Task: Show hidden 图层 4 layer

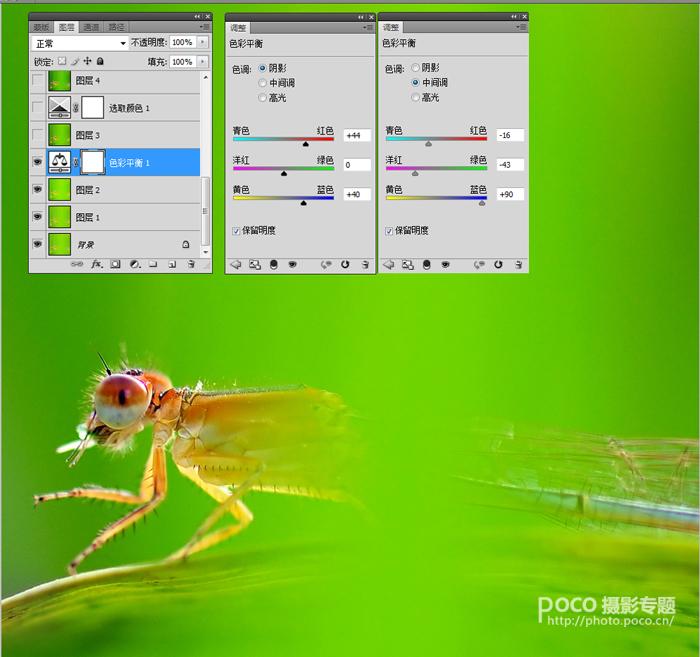Action: click(x=38, y=80)
